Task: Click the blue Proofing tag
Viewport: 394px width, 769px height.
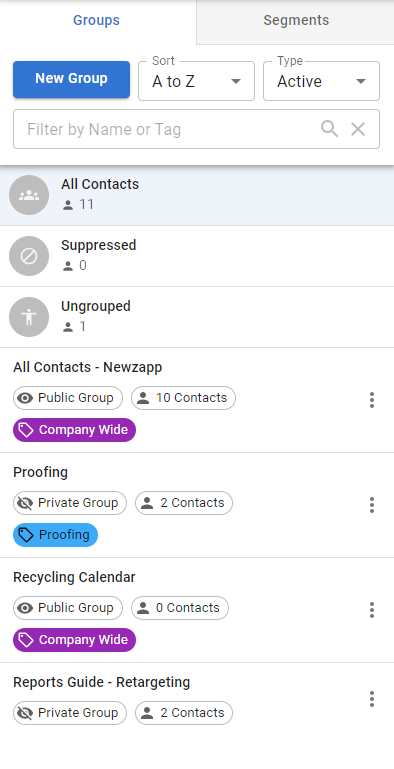Action: tap(55, 535)
